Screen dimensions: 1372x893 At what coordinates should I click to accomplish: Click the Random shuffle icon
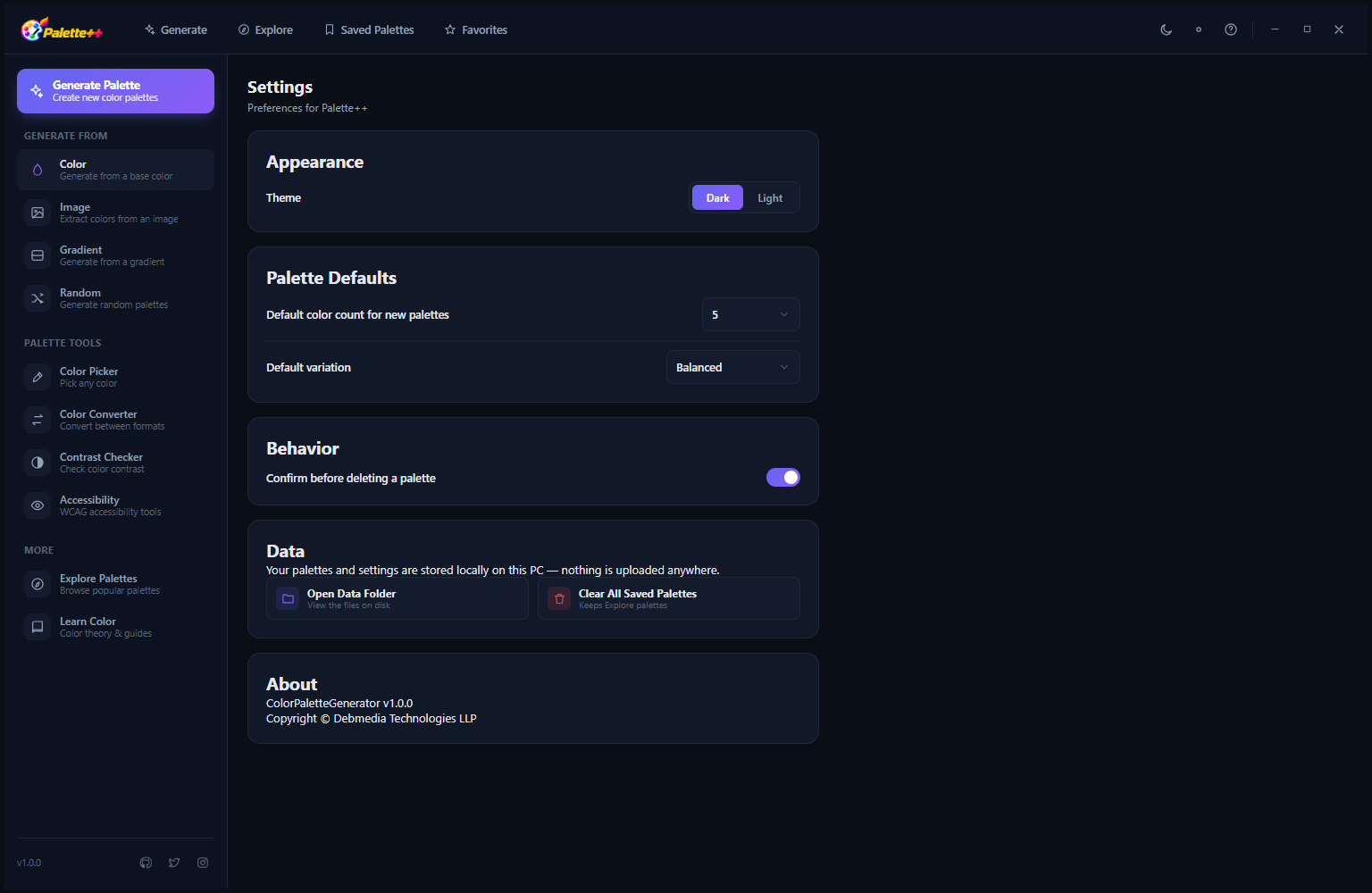point(38,298)
